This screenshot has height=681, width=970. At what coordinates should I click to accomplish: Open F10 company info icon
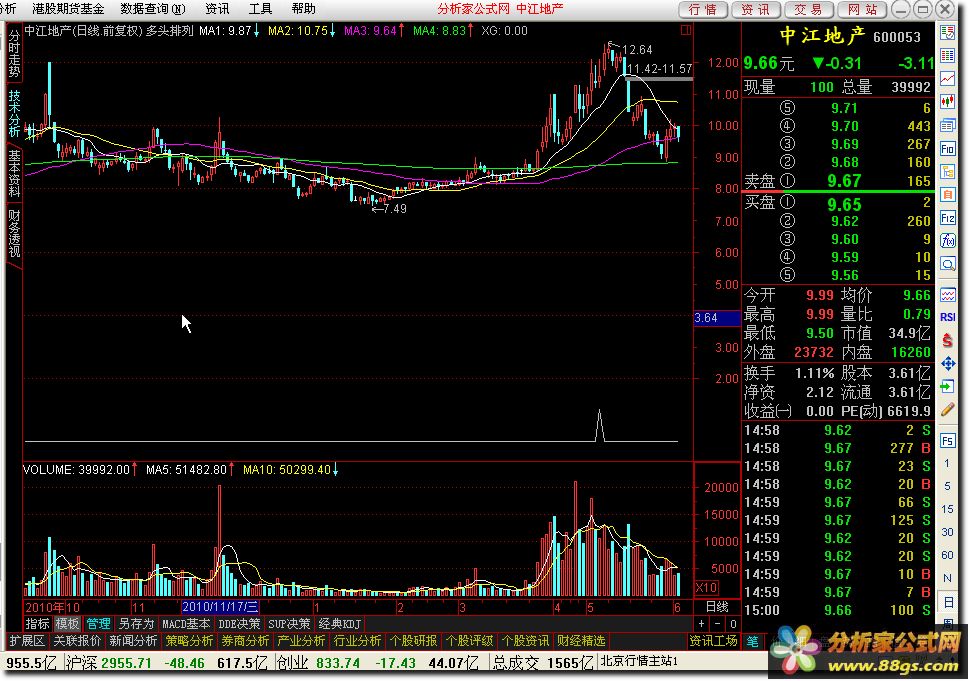[x=947, y=148]
